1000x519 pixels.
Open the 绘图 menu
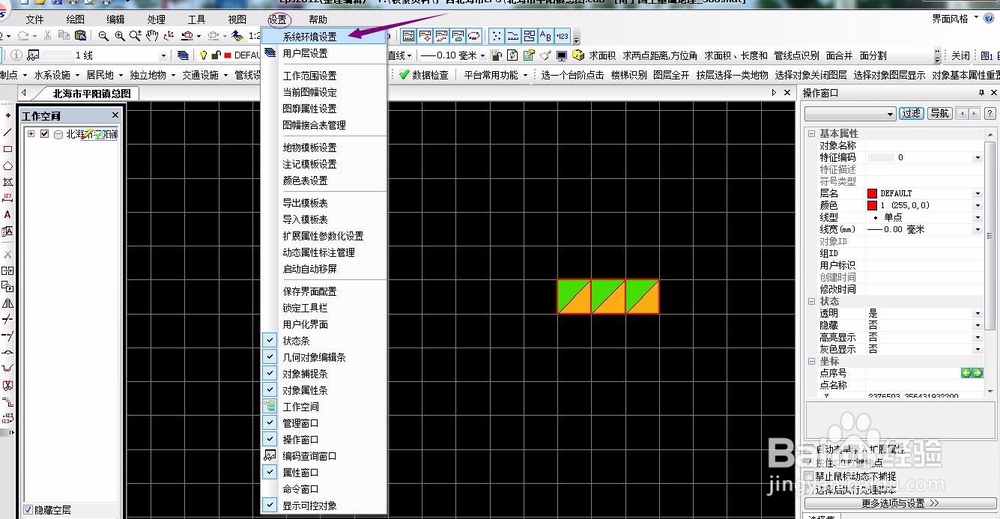(x=75, y=19)
